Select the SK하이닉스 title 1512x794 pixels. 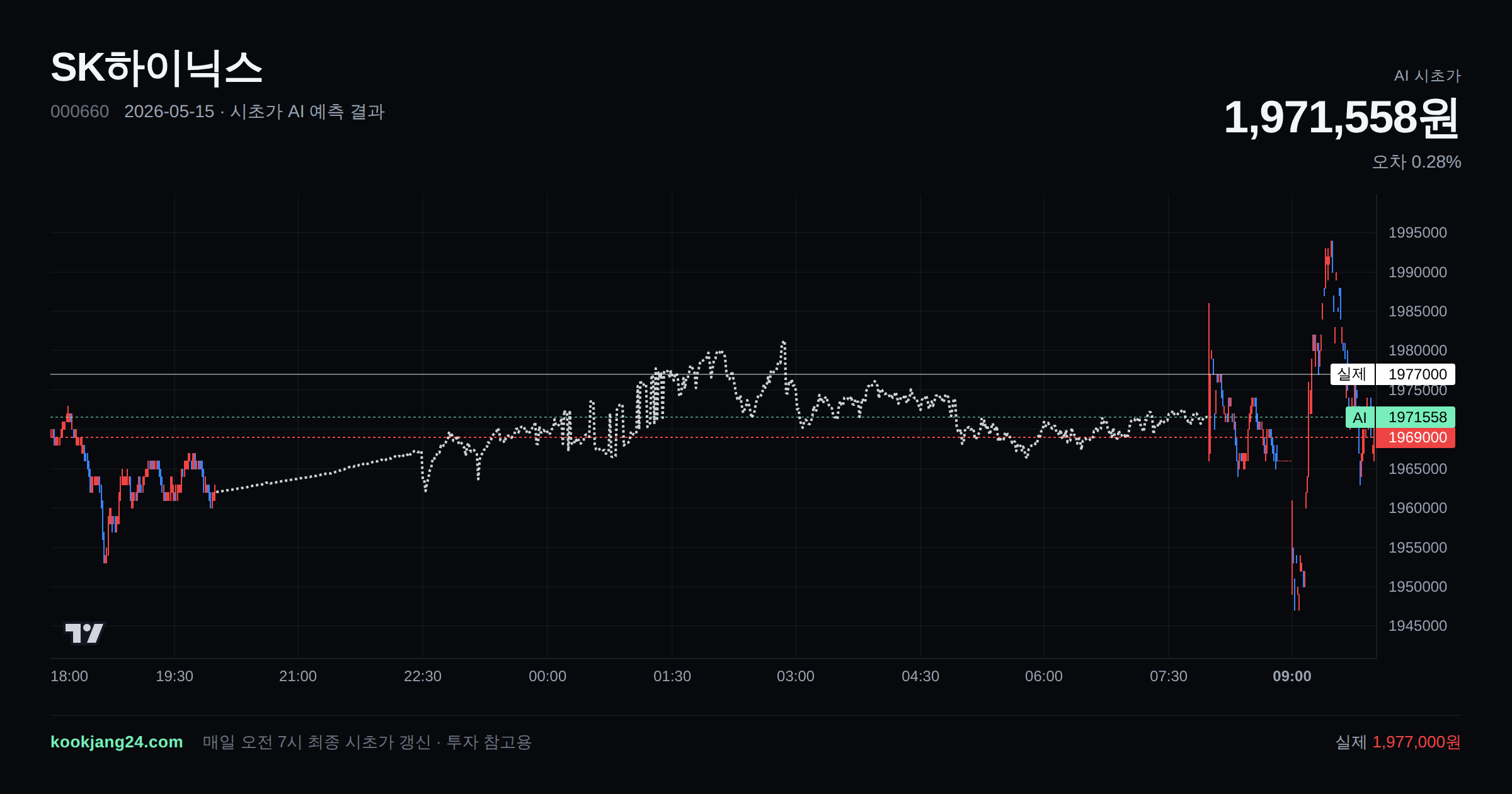tap(156, 67)
